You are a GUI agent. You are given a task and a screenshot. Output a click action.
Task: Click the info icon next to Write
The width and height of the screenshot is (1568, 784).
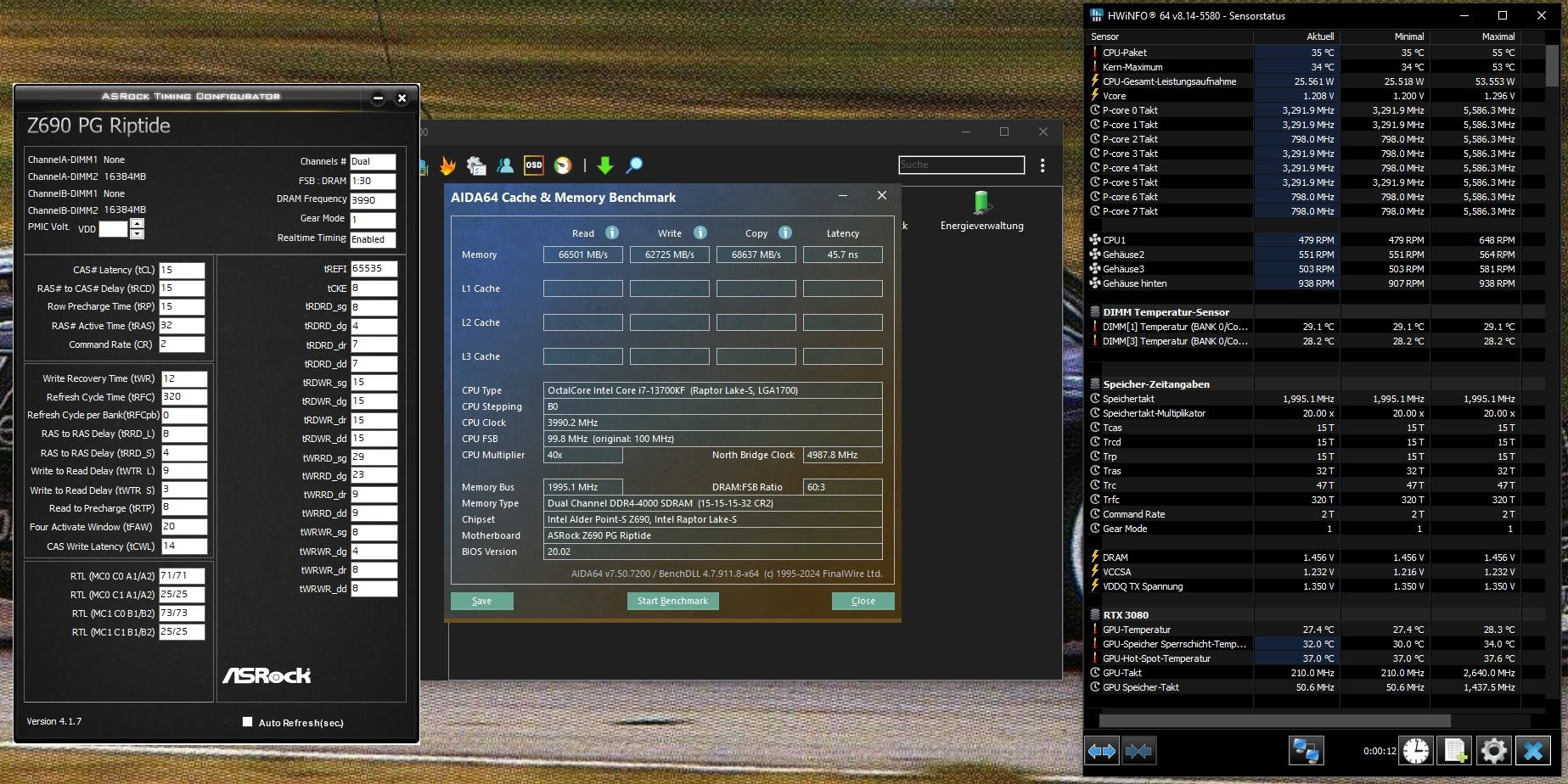click(700, 232)
